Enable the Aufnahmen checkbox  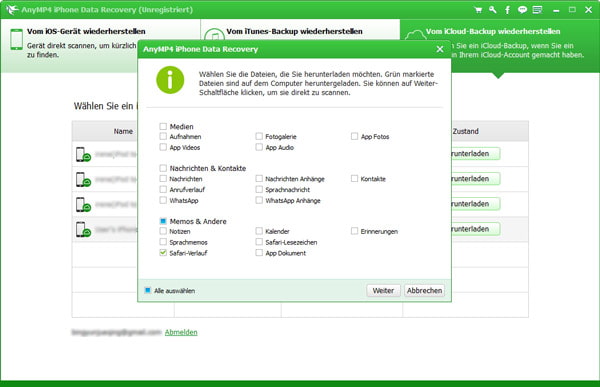click(x=163, y=136)
